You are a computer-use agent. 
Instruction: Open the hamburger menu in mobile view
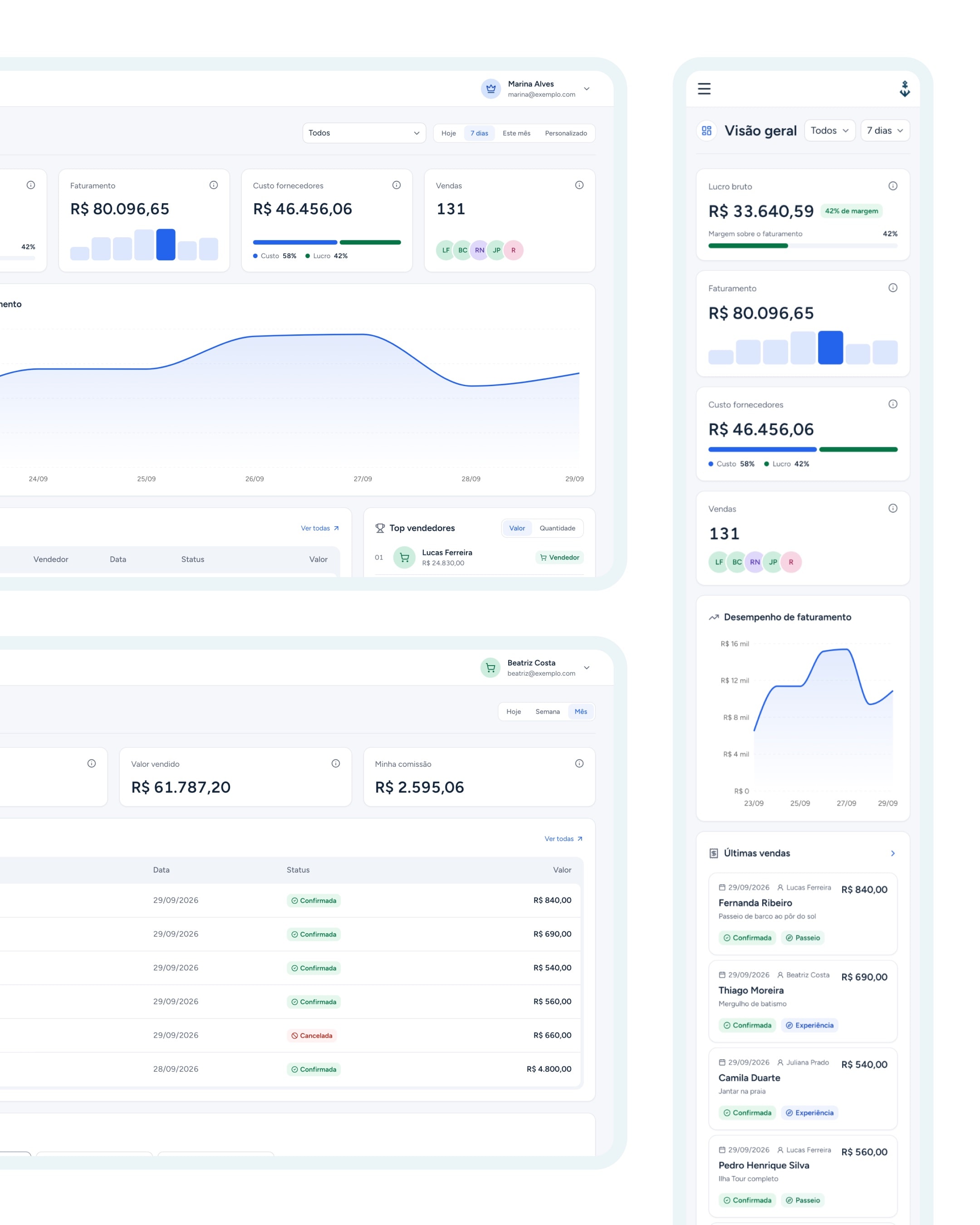[704, 88]
